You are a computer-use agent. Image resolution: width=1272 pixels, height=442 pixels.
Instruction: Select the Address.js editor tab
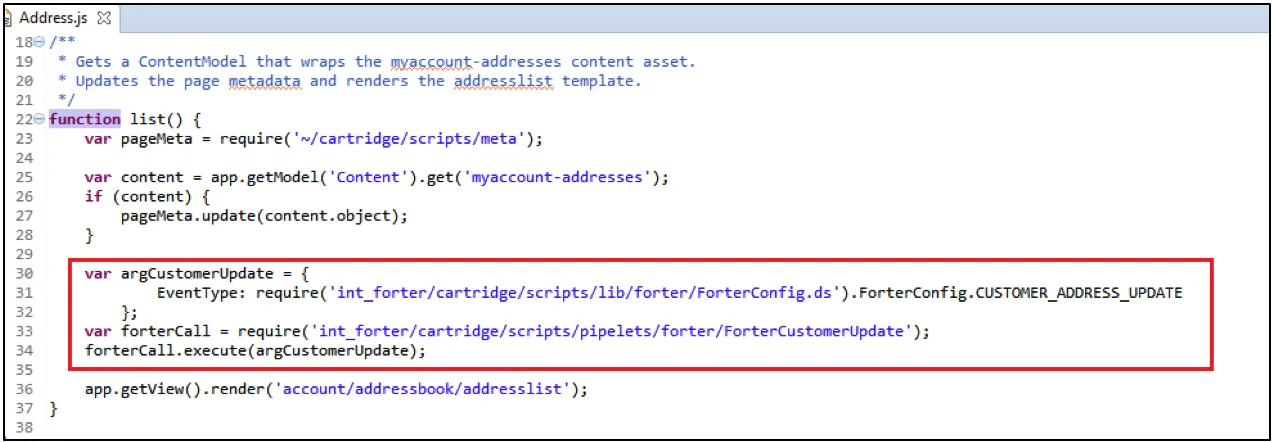pyautogui.click(x=60, y=18)
